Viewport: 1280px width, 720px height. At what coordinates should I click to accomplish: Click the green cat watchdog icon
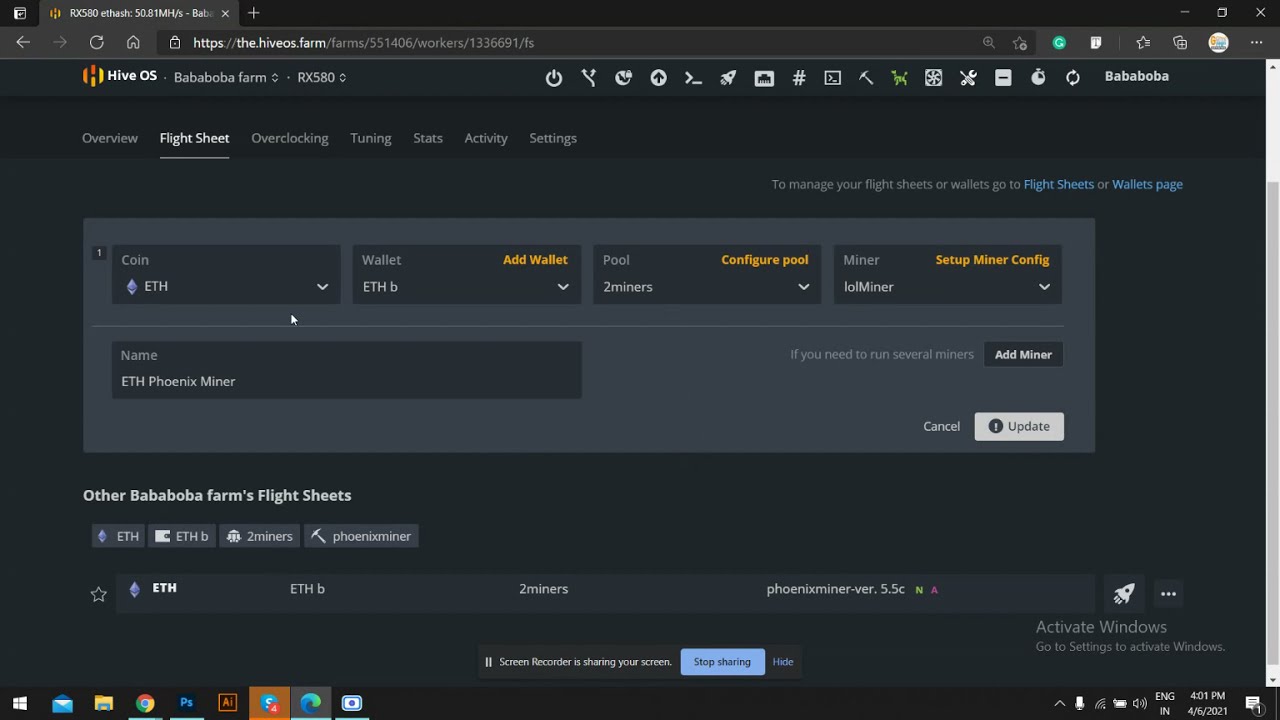[900, 77]
